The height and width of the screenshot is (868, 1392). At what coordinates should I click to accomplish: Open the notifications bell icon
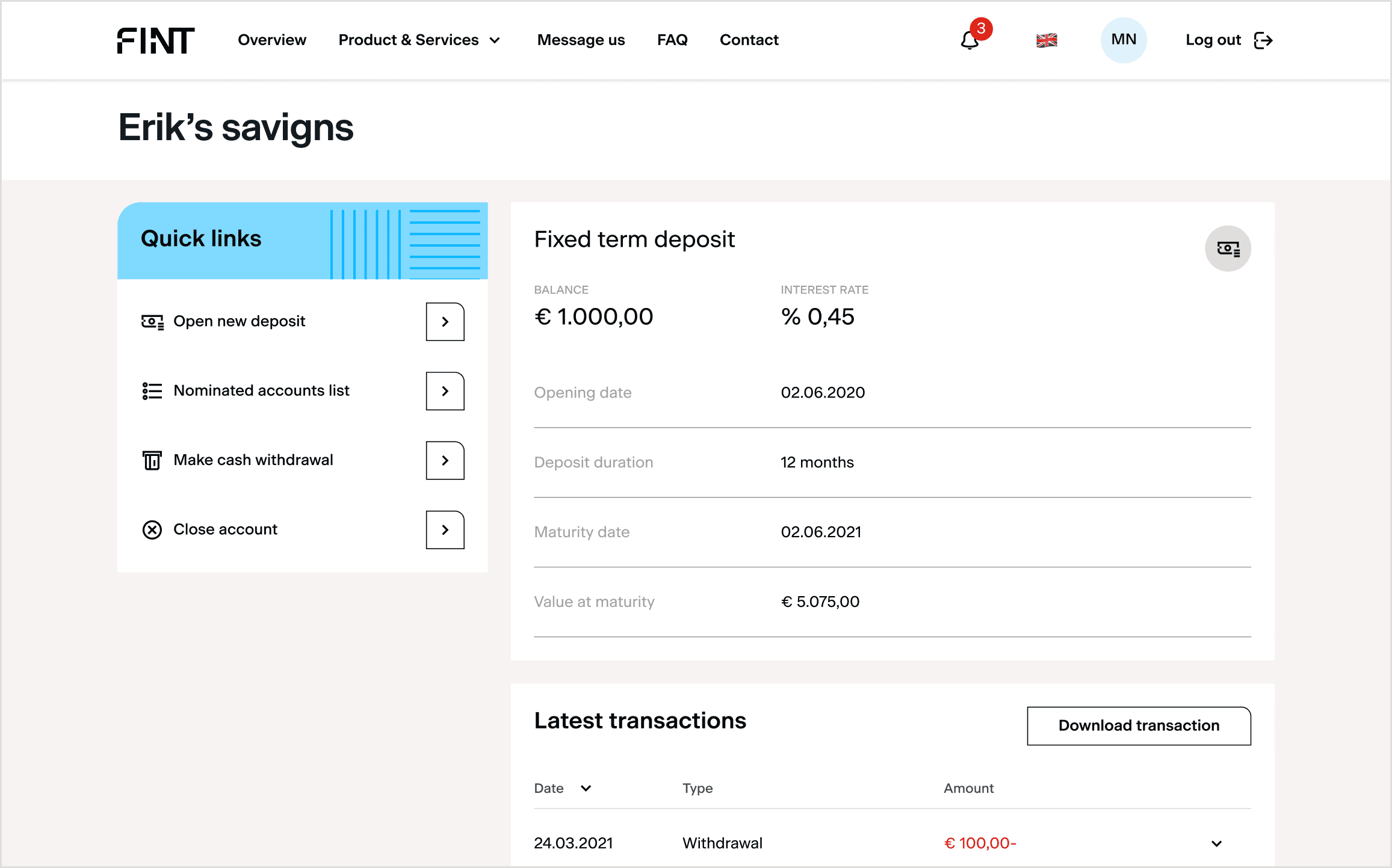970,40
